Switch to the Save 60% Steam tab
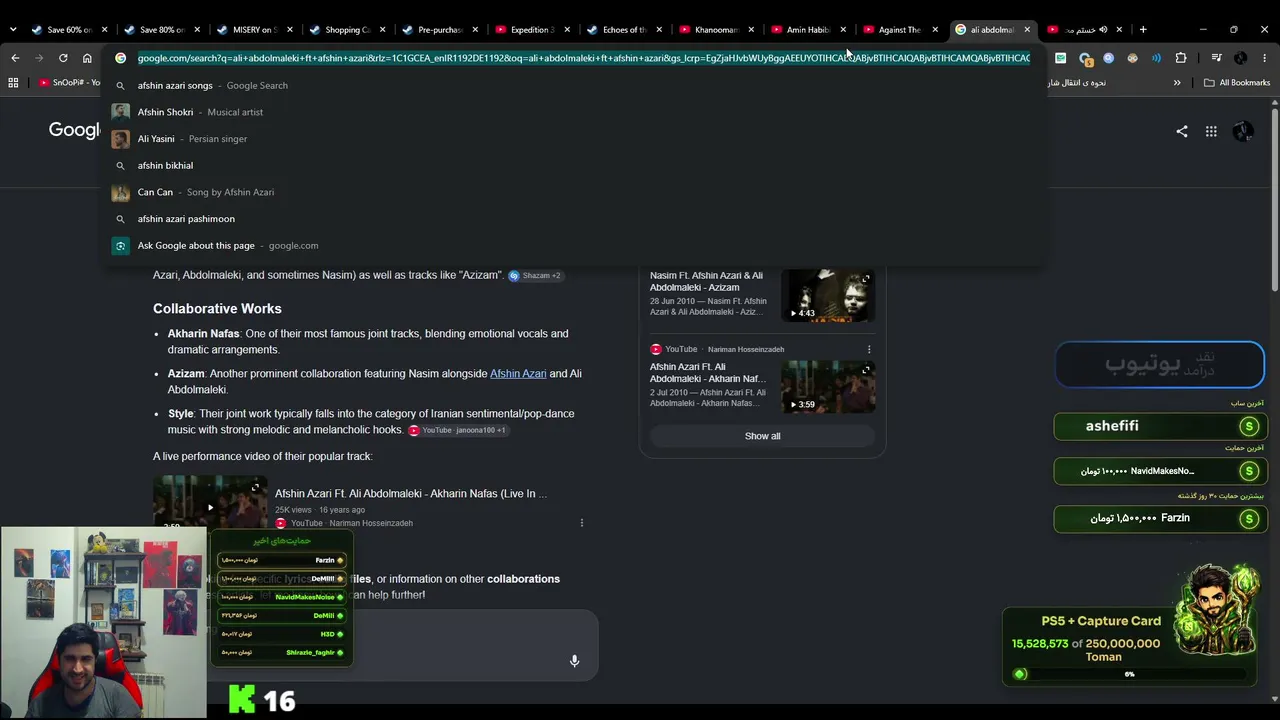 coord(69,30)
